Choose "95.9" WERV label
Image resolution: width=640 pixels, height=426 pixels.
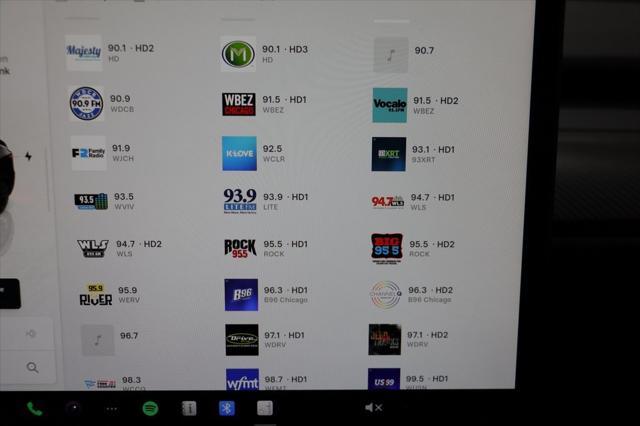(x=128, y=290)
